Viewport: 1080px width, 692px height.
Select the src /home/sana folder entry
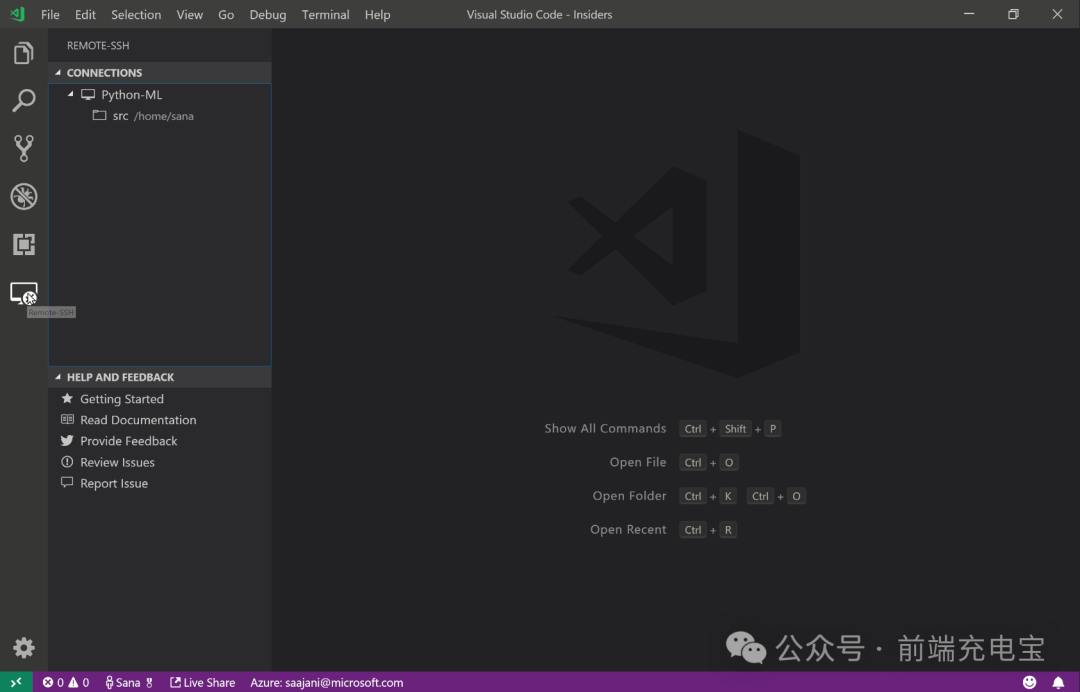[160, 116]
